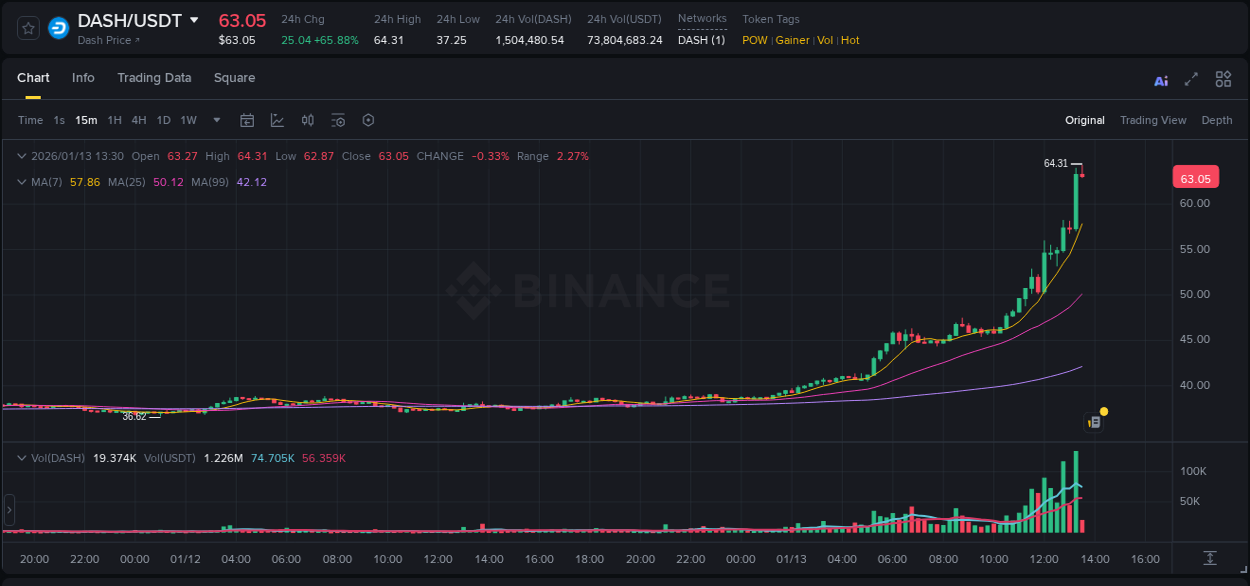Switch to the Depth view

tap(1217, 120)
